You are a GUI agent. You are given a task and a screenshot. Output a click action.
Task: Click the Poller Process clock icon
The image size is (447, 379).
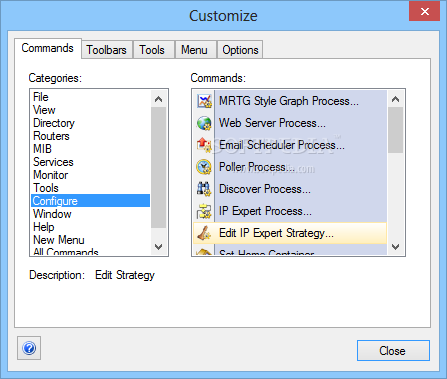point(204,167)
